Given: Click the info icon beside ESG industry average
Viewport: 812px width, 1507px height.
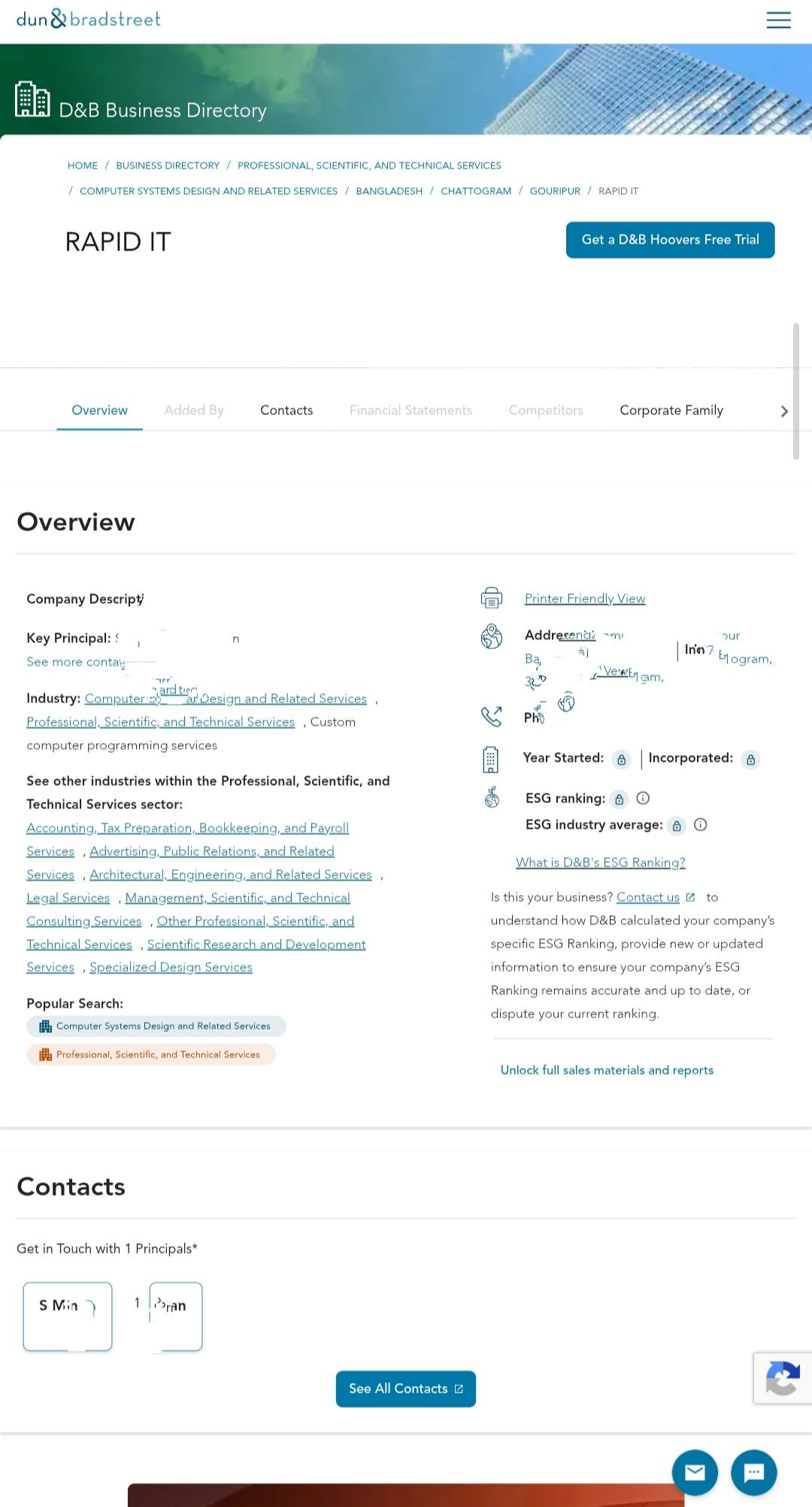Looking at the screenshot, I should pyautogui.click(x=701, y=825).
